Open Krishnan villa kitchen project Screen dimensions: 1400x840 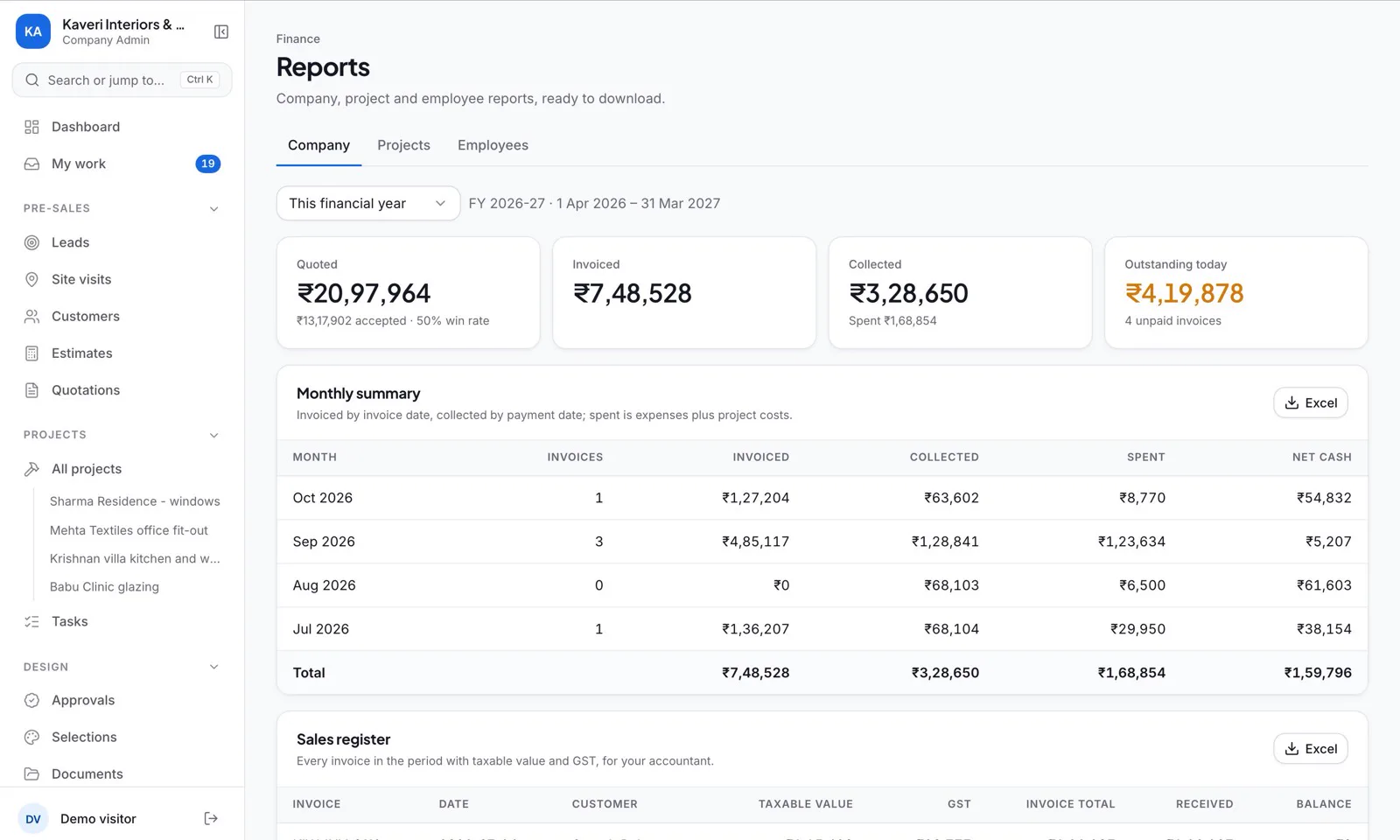point(135,558)
